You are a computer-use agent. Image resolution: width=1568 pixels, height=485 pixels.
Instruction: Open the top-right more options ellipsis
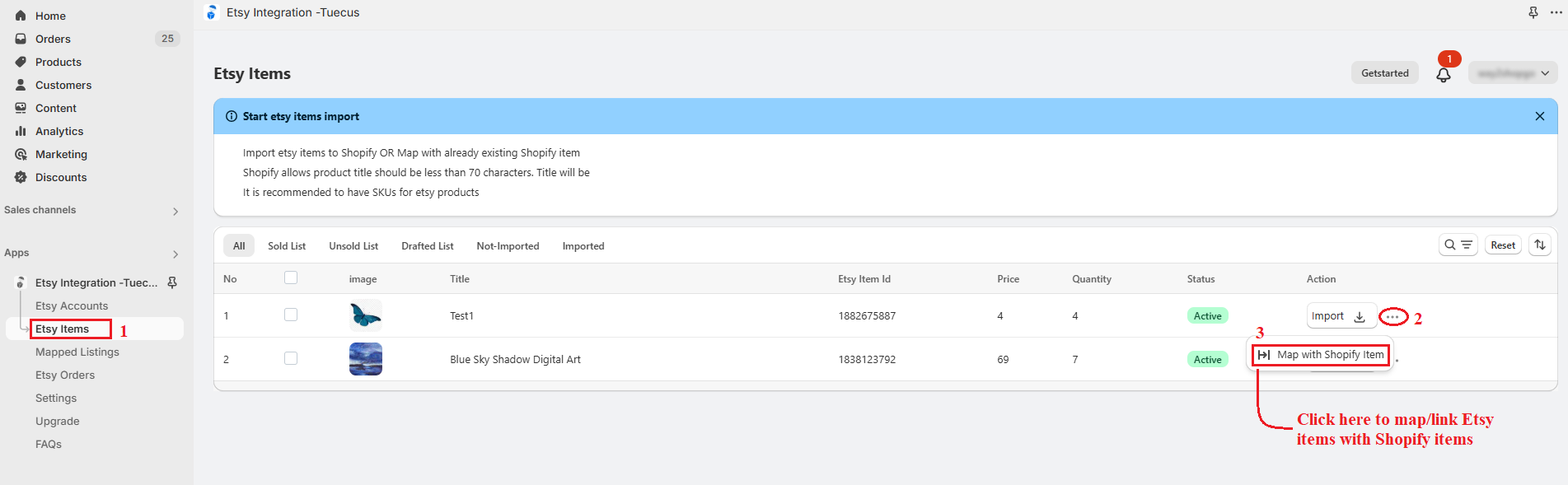pos(1556,12)
